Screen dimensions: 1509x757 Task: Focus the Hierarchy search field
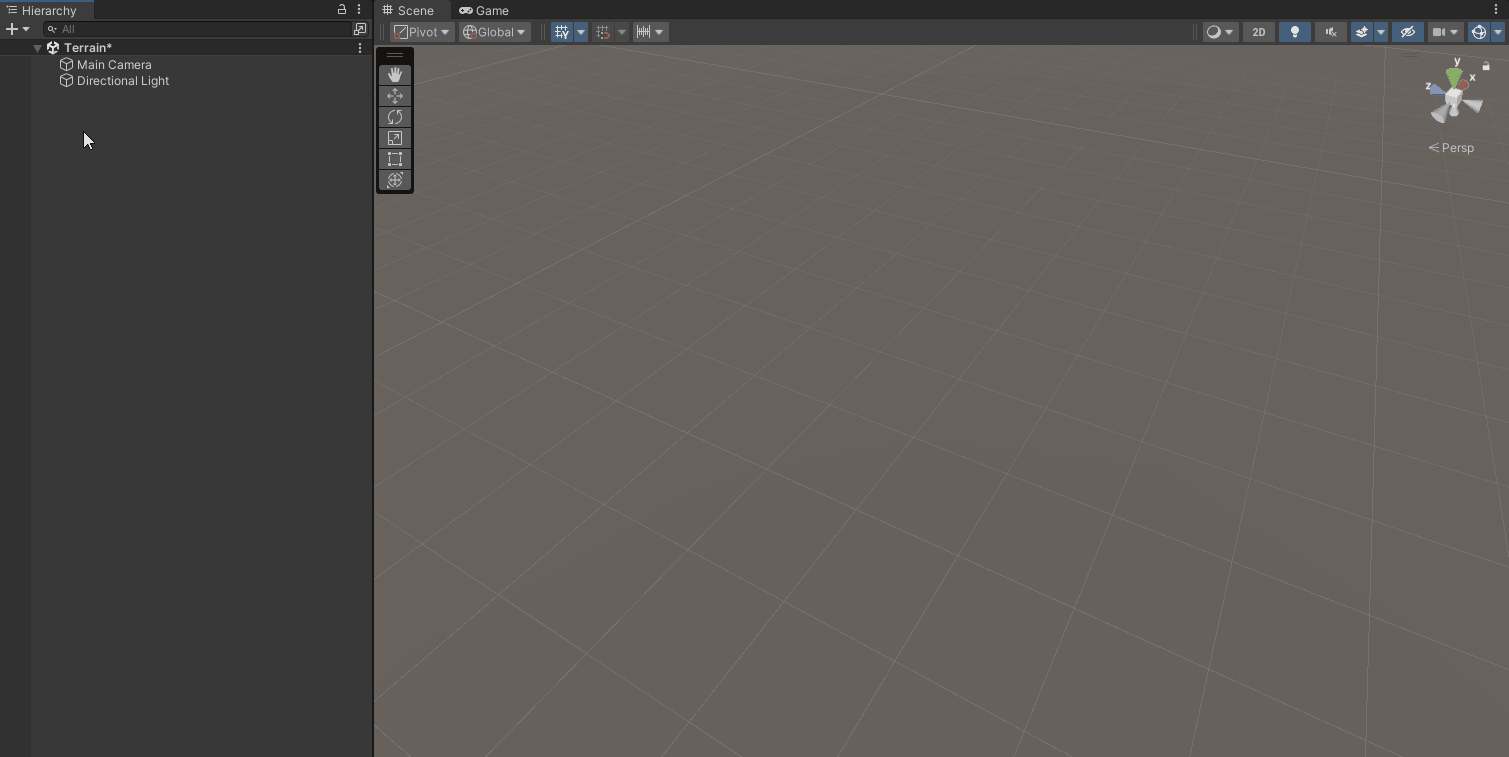[197, 29]
